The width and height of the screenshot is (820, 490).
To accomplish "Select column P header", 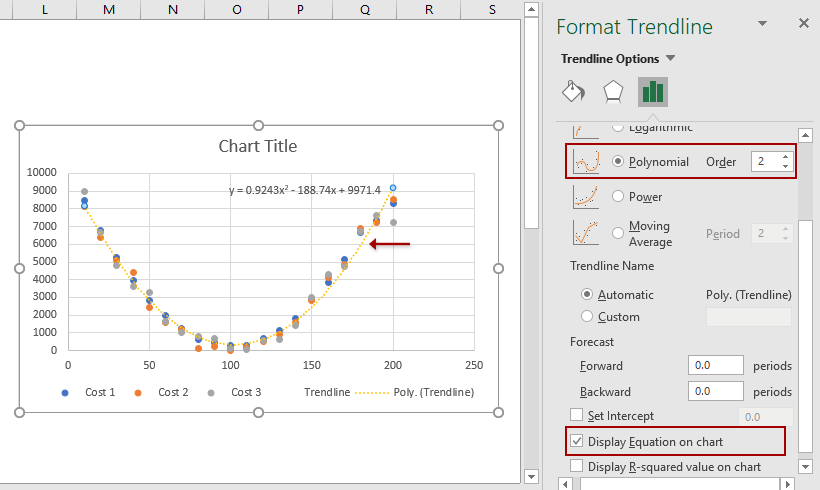I will pyautogui.click(x=300, y=9).
